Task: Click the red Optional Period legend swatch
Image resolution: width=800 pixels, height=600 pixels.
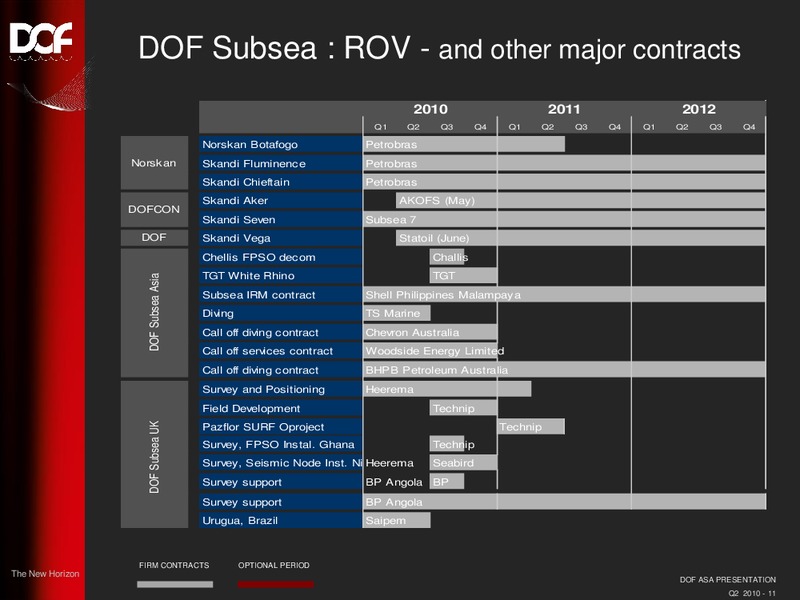Action: coord(276,584)
